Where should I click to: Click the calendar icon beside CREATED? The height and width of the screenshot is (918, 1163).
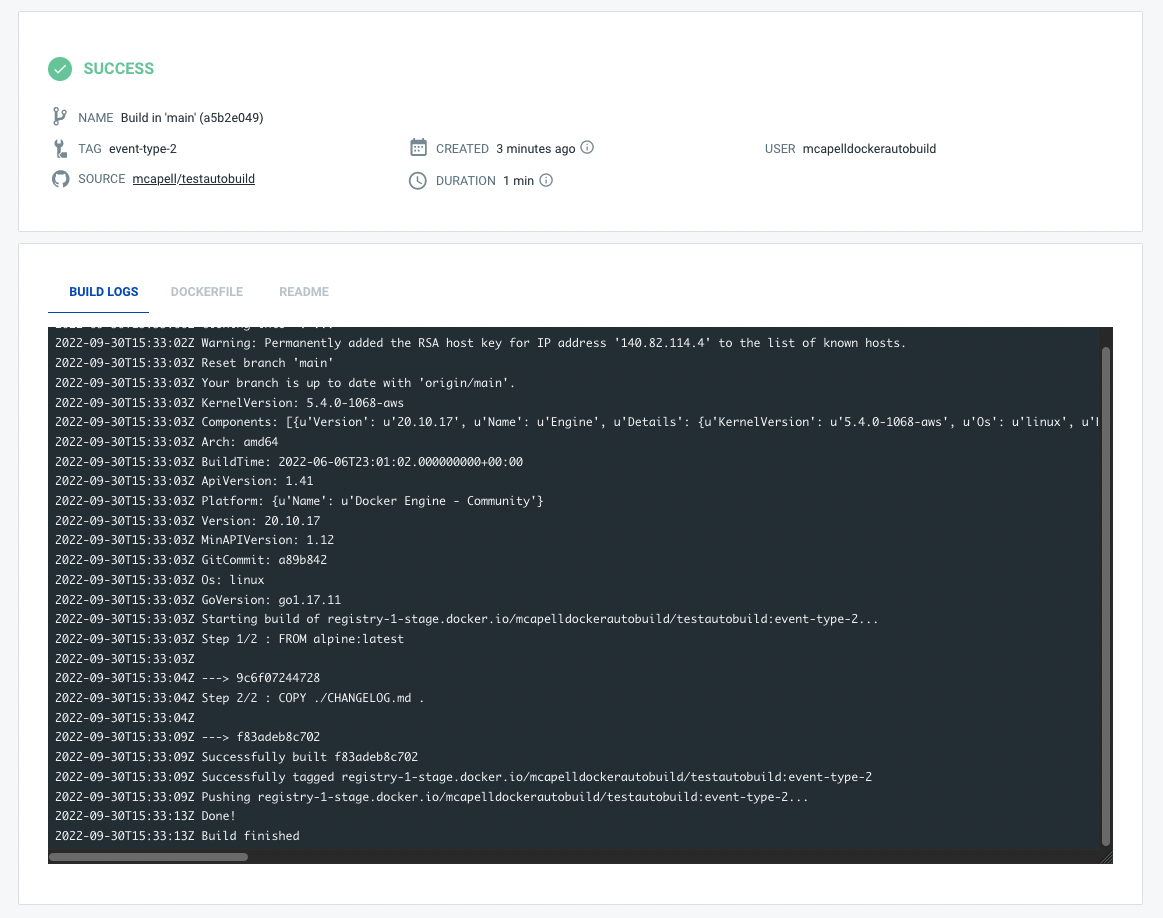click(x=419, y=148)
